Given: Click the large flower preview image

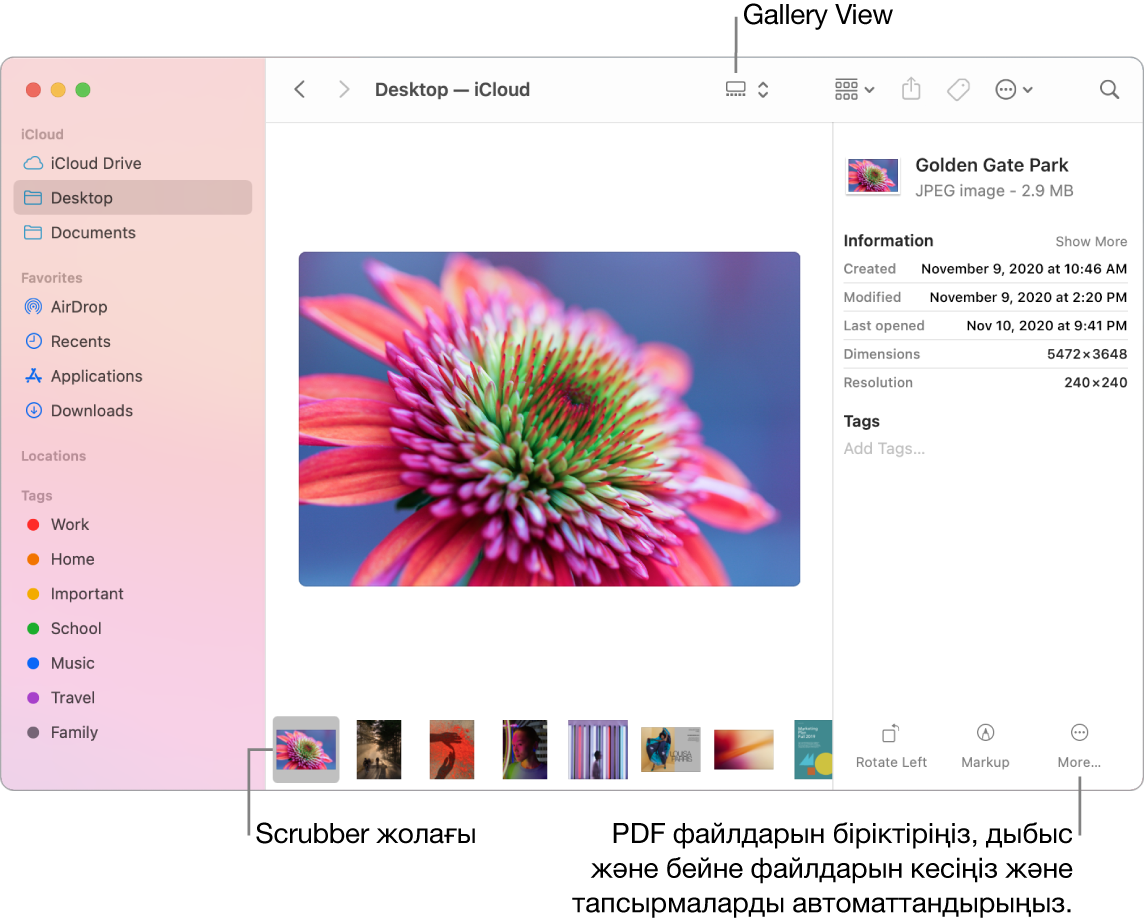Looking at the screenshot, I should click(x=549, y=419).
